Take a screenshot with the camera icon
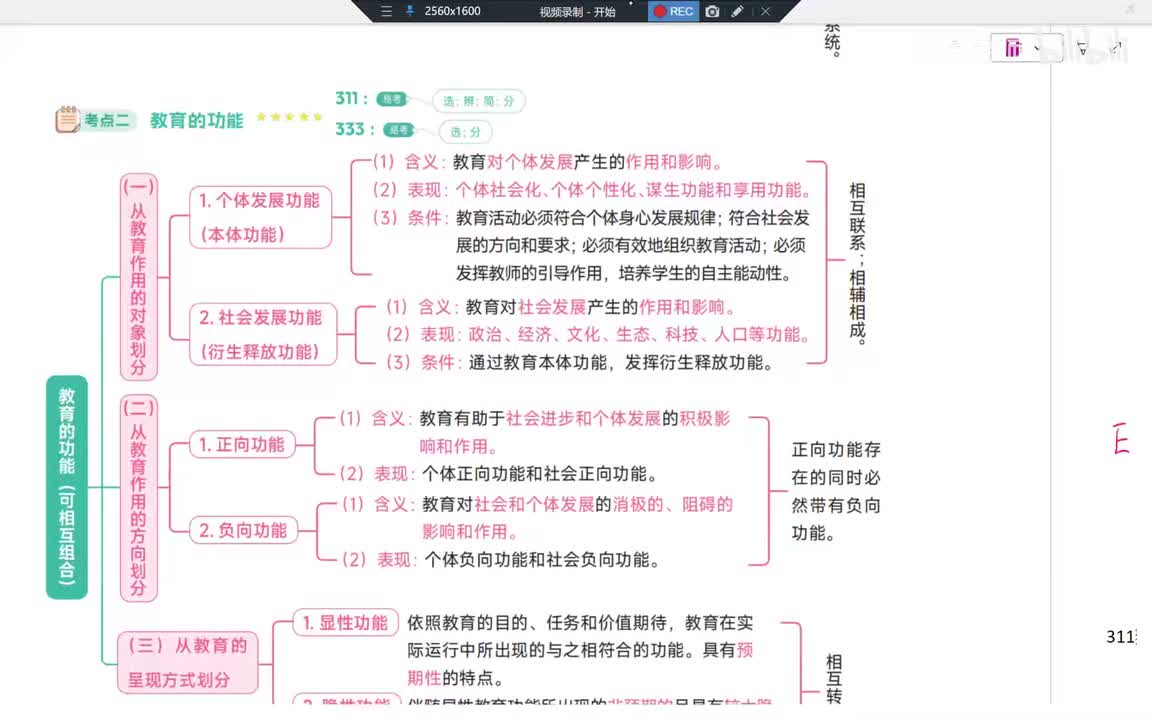Image resolution: width=1152 pixels, height=720 pixels. [712, 11]
